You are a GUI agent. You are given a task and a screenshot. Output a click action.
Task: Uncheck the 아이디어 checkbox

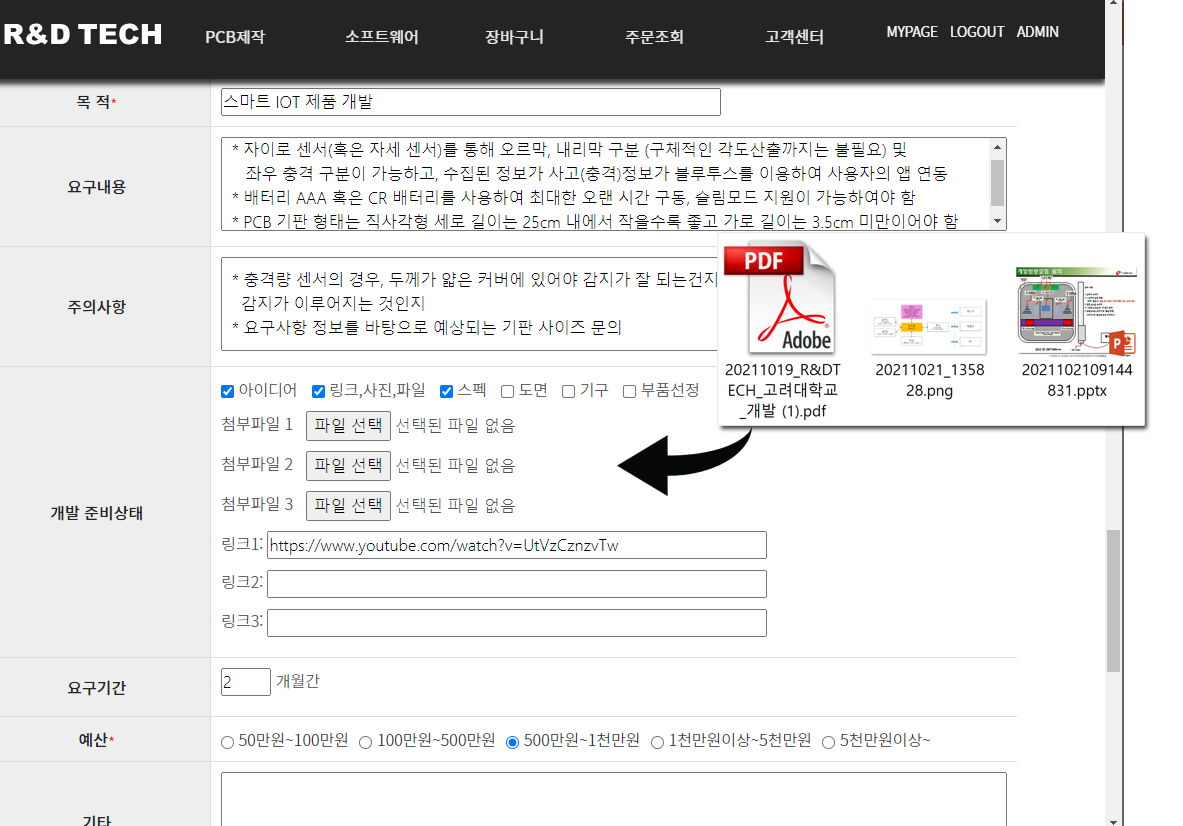227,391
